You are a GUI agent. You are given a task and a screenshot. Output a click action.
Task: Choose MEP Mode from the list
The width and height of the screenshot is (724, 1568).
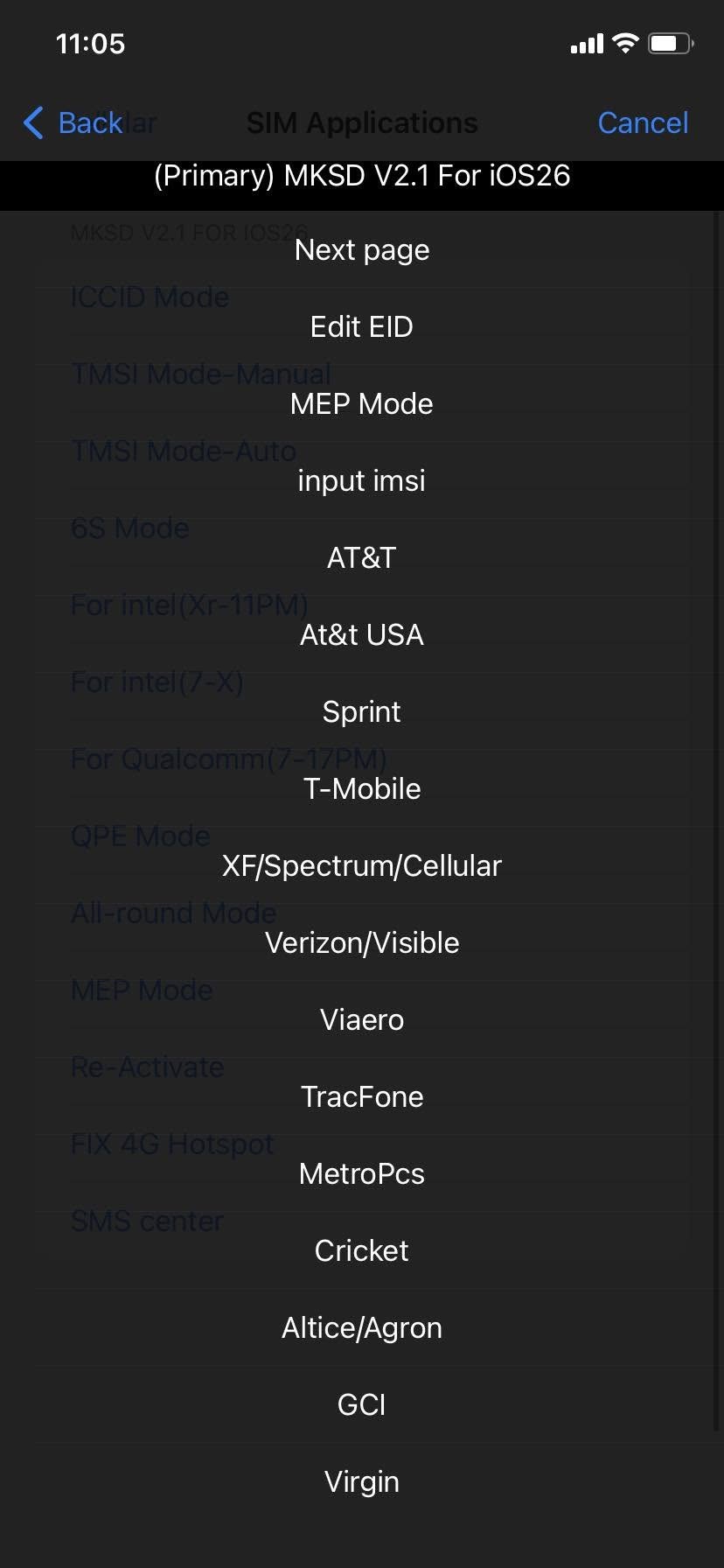pyautogui.click(x=362, y=404)
